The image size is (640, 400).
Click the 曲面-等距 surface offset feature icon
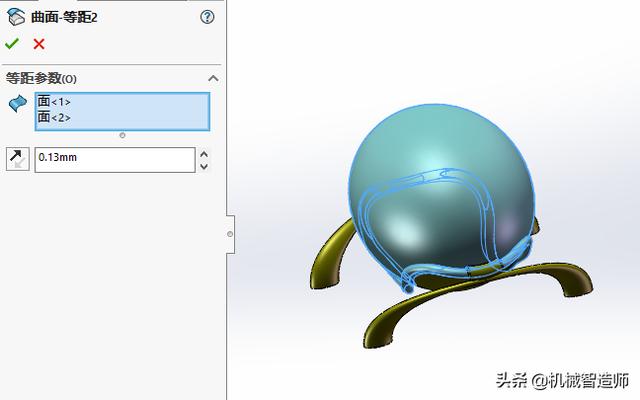(x=14, y=17)
